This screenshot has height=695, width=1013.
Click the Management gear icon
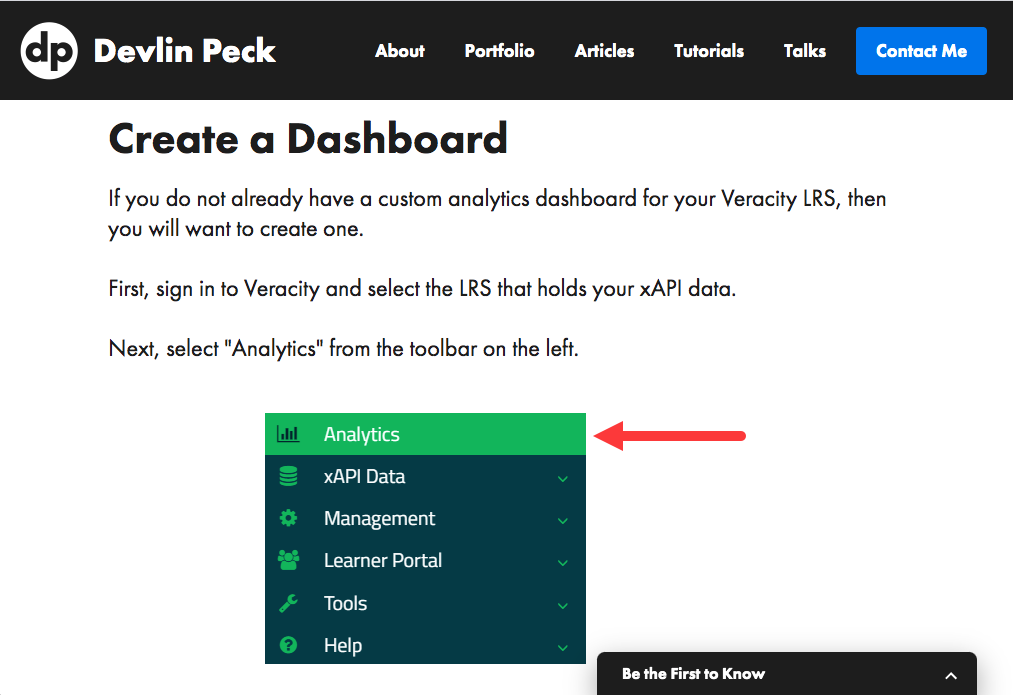pyautogui.click(x=288, y=519)
